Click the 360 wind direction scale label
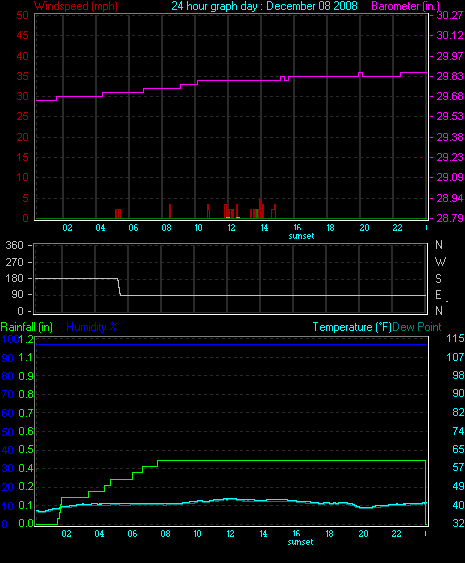Viewport: 465px width, 563px height. click(14, 245)
